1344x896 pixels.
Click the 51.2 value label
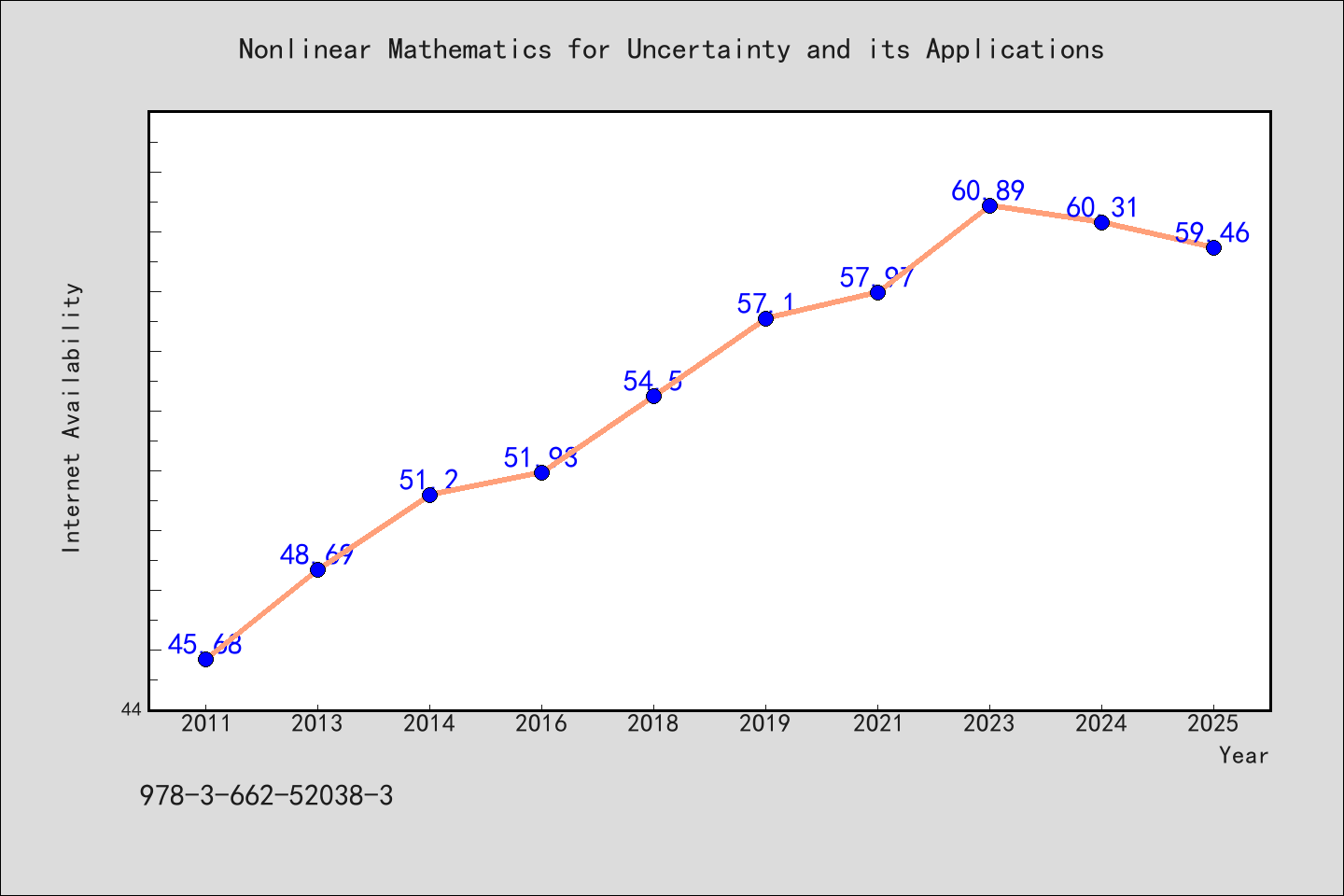pos(428,480)
